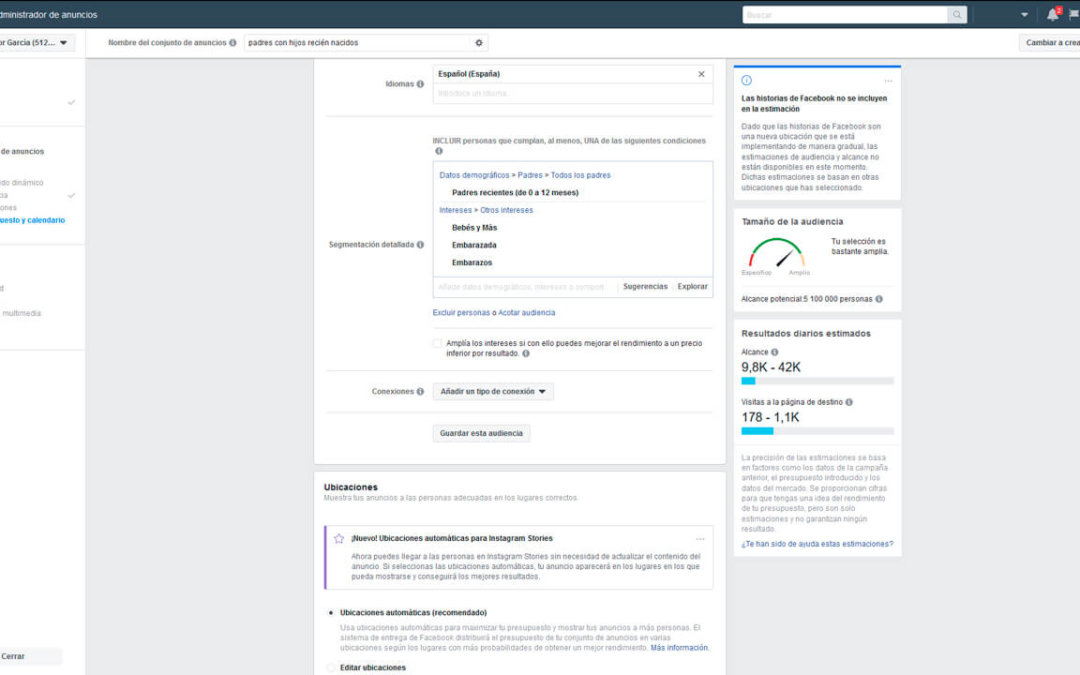Open the notifications bell icon
Screen dimensions: 1080x675
1052,14
